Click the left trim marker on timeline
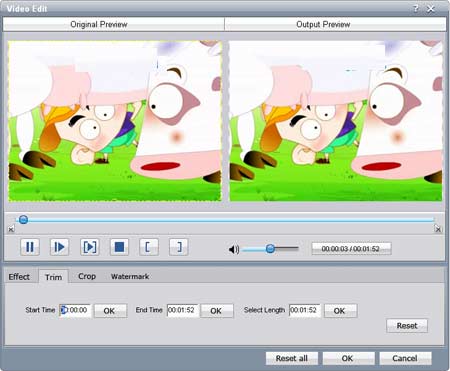This screenshot has width=450, height=371. [11, 229]
